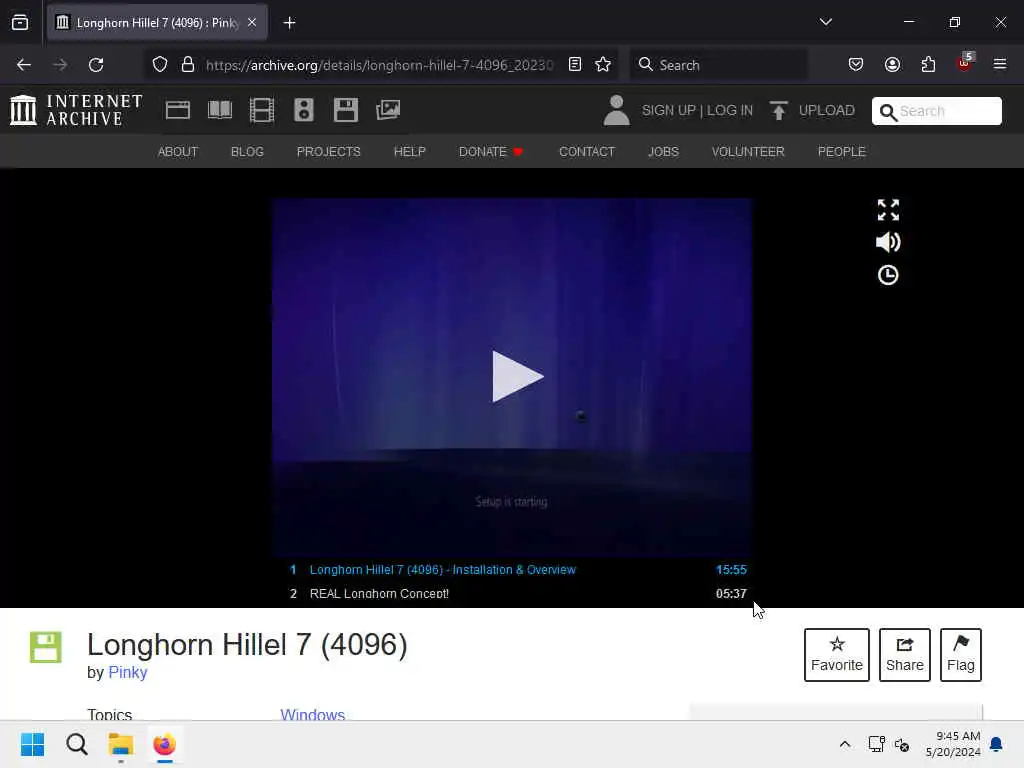The image size is (1024, 768).
Task: Click the upload arrow icon
Action: coord(778,110)
